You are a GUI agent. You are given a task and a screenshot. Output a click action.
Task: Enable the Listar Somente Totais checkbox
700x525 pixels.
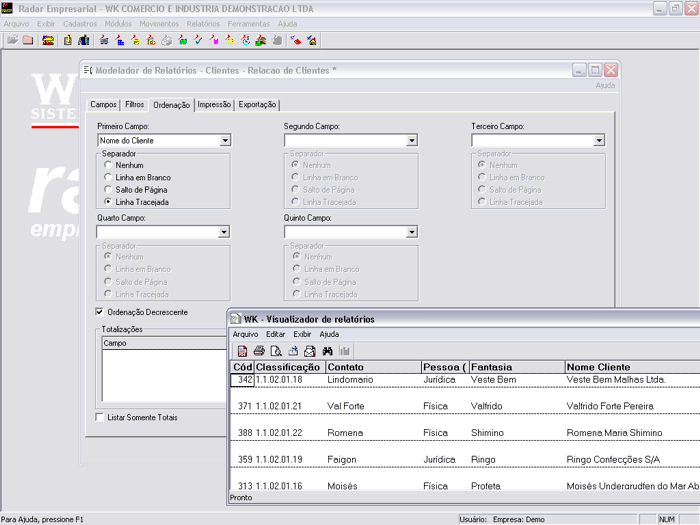(99, 417)
